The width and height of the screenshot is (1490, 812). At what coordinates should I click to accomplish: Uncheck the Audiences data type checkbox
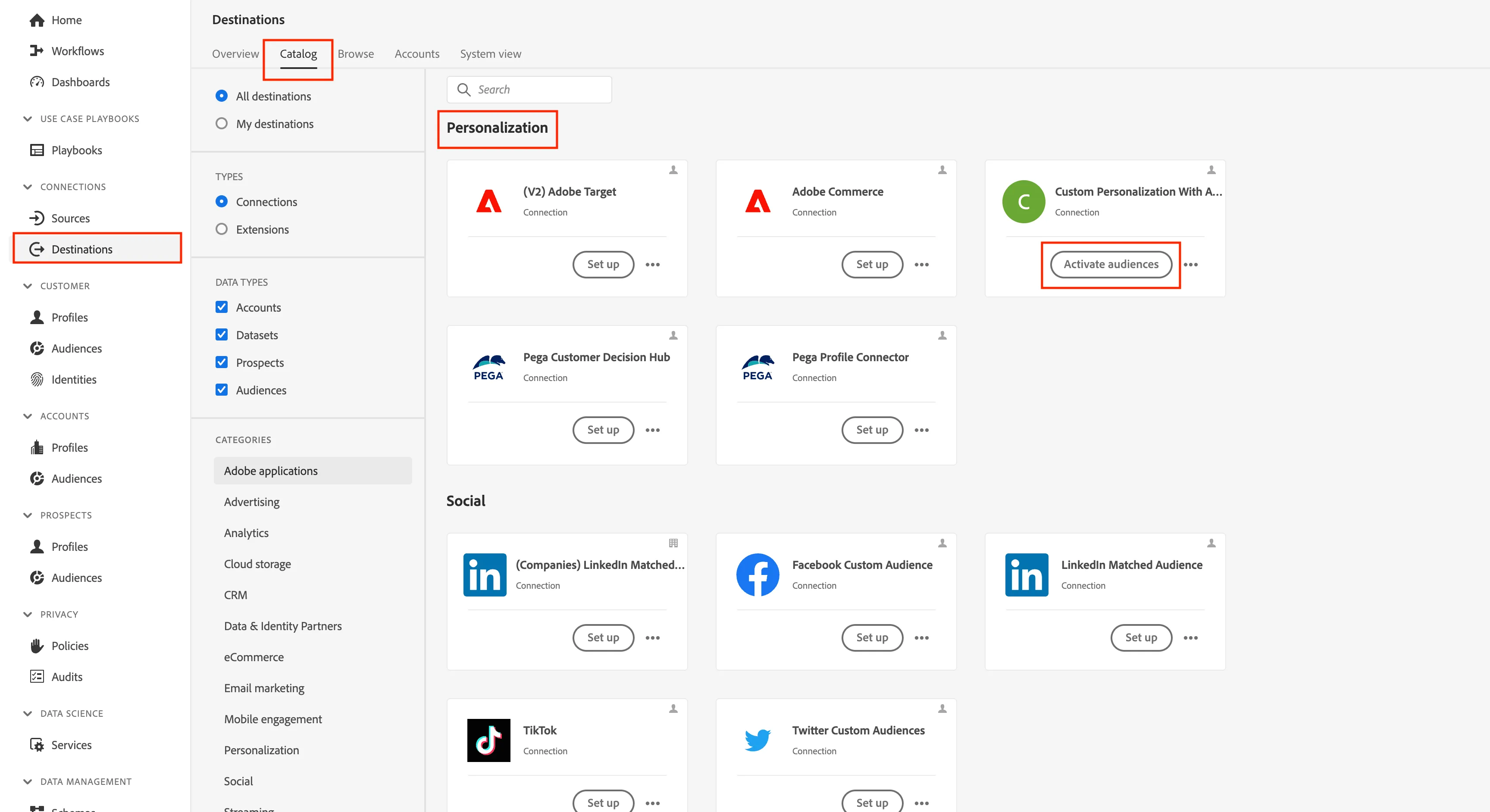(222, 390)
